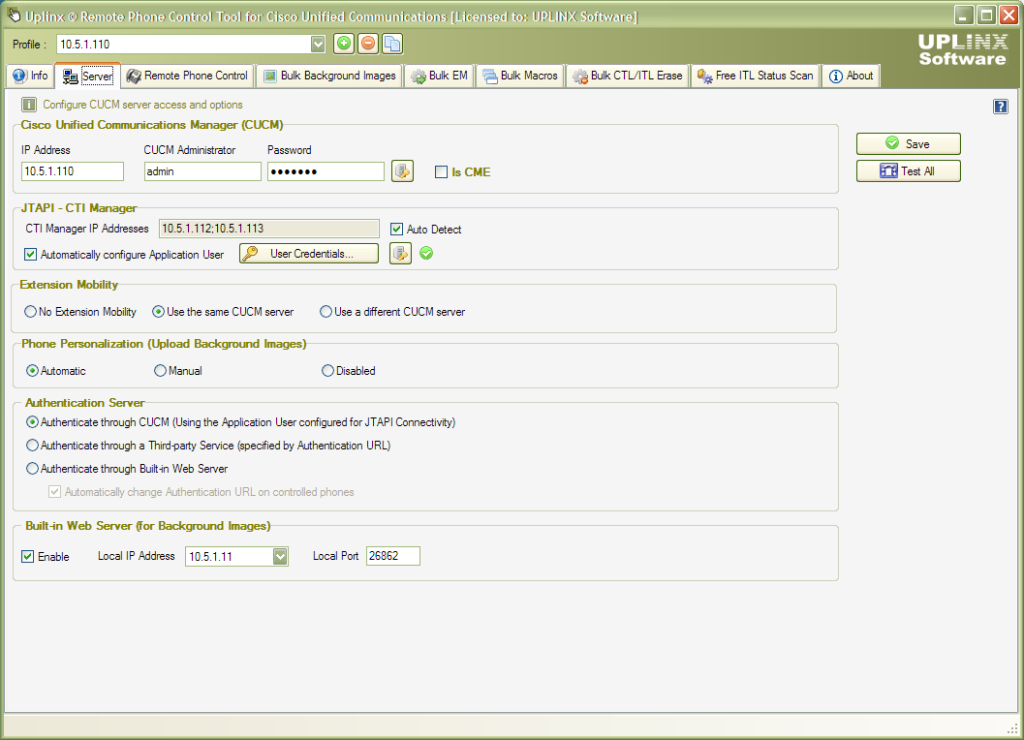Open the Bulk CTL/ITL Erase tab
This screenshot has height=740, width=1024.
[627, 74]
